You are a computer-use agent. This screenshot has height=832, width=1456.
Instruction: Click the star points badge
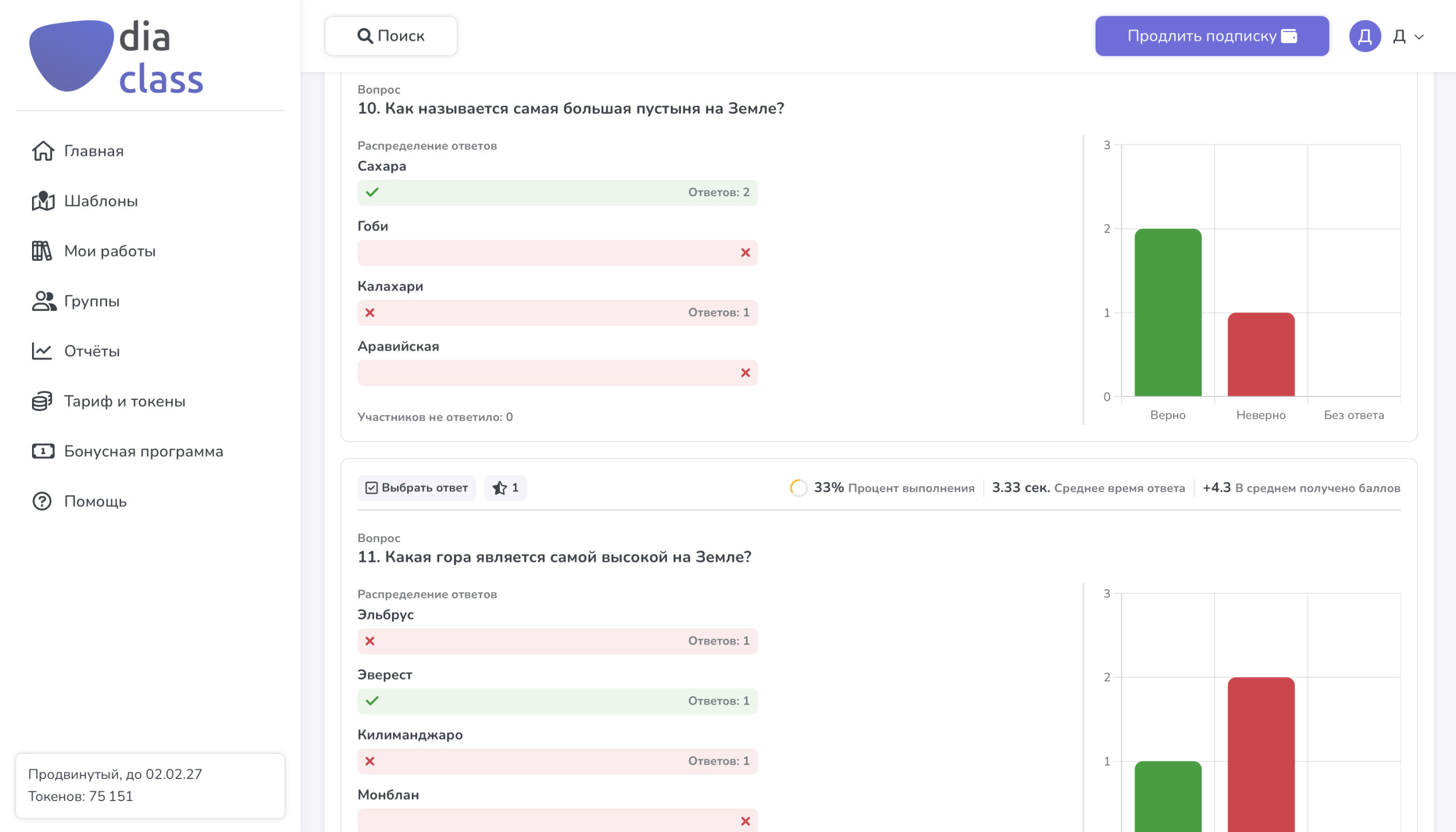click(x=505, y=488)
